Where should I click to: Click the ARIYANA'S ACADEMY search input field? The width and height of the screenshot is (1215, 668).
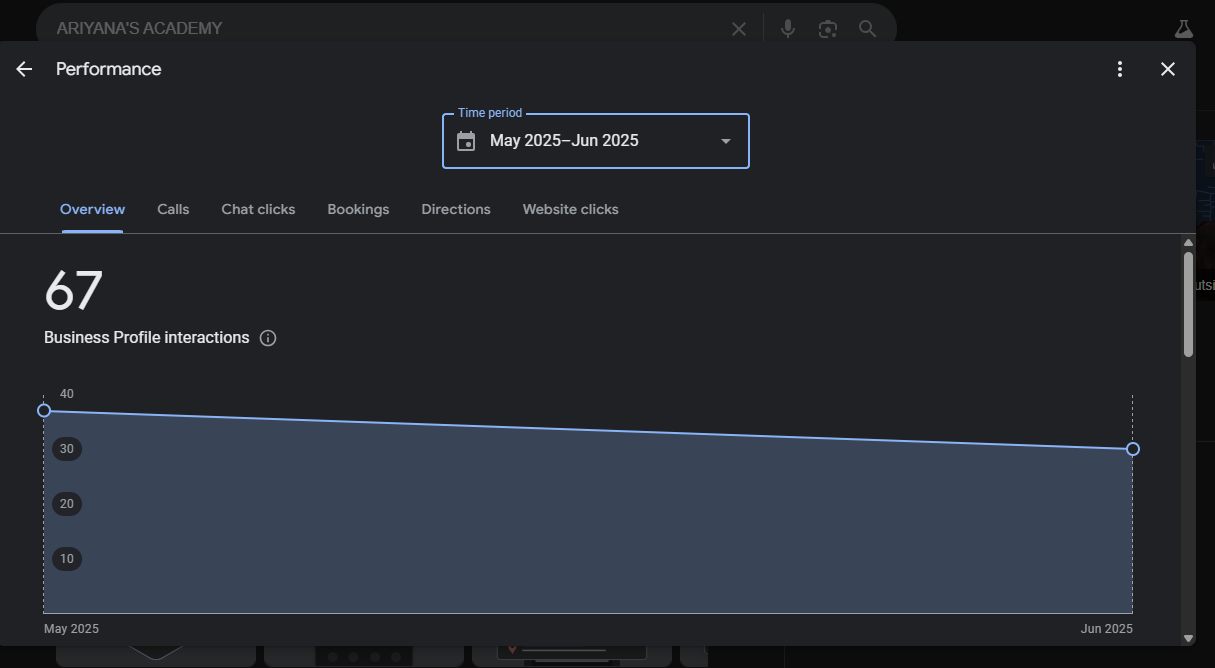coord(380,29)
